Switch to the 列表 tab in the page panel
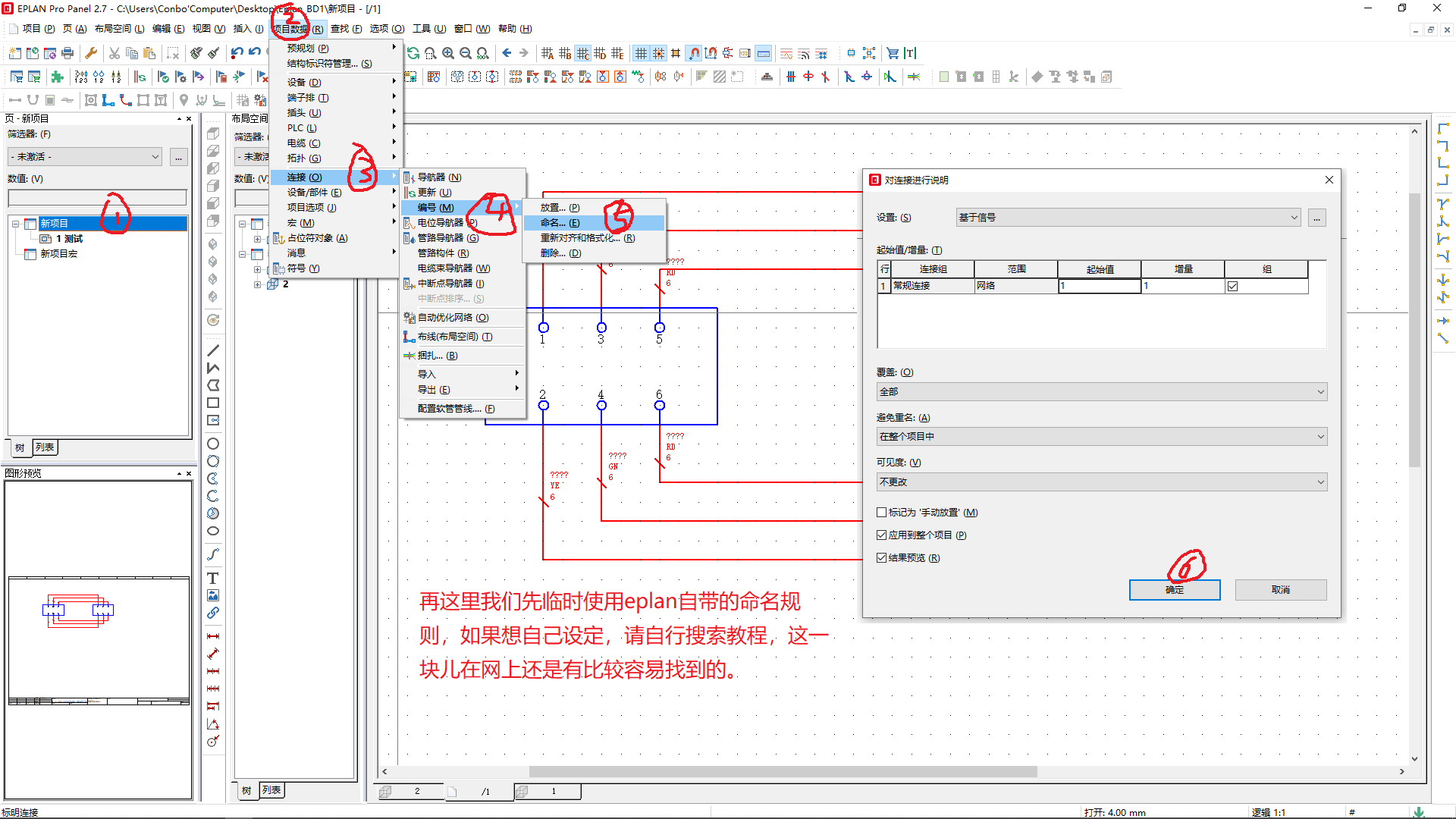The height and width of the screenshot is (819, 1456). 45,447
